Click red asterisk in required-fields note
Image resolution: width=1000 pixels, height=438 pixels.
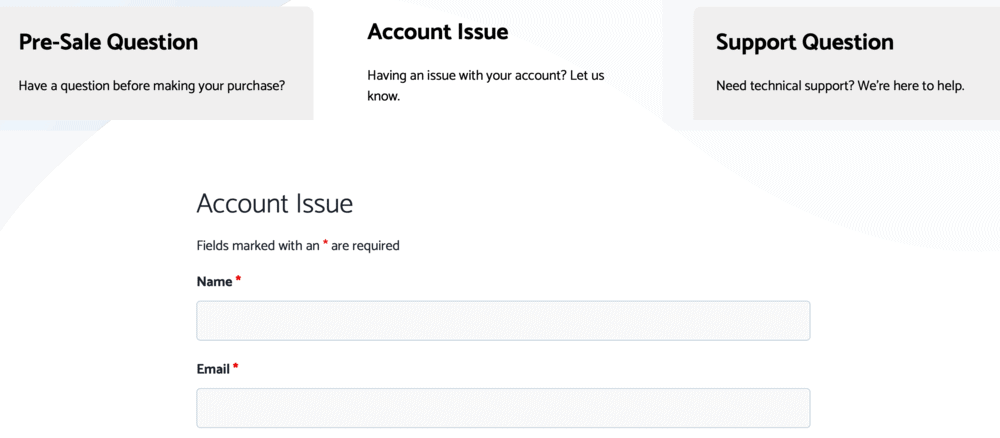pyautogui.click(x=325, y=245)
